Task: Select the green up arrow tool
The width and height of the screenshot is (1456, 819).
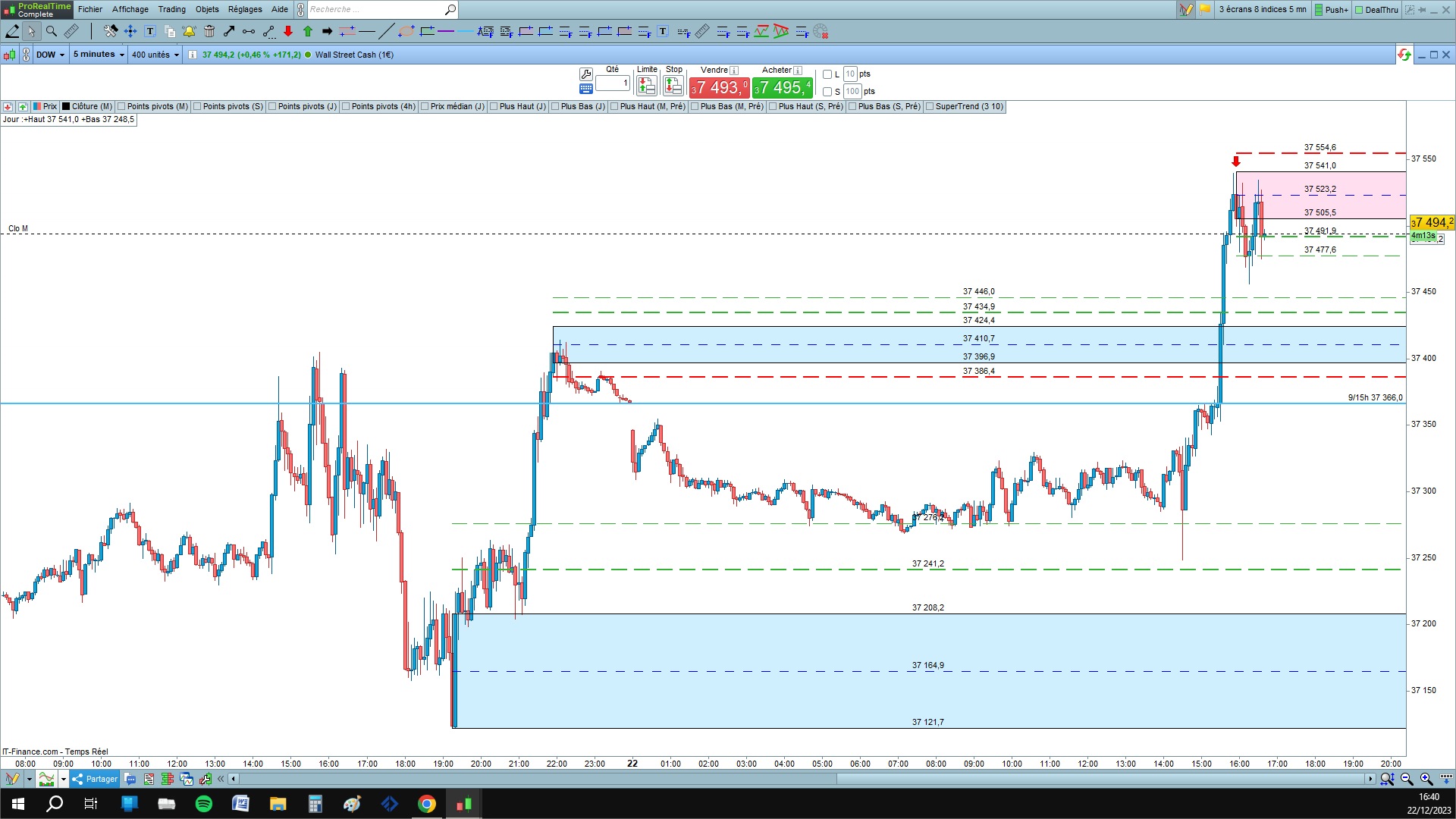Action: (x=308, y=31)
